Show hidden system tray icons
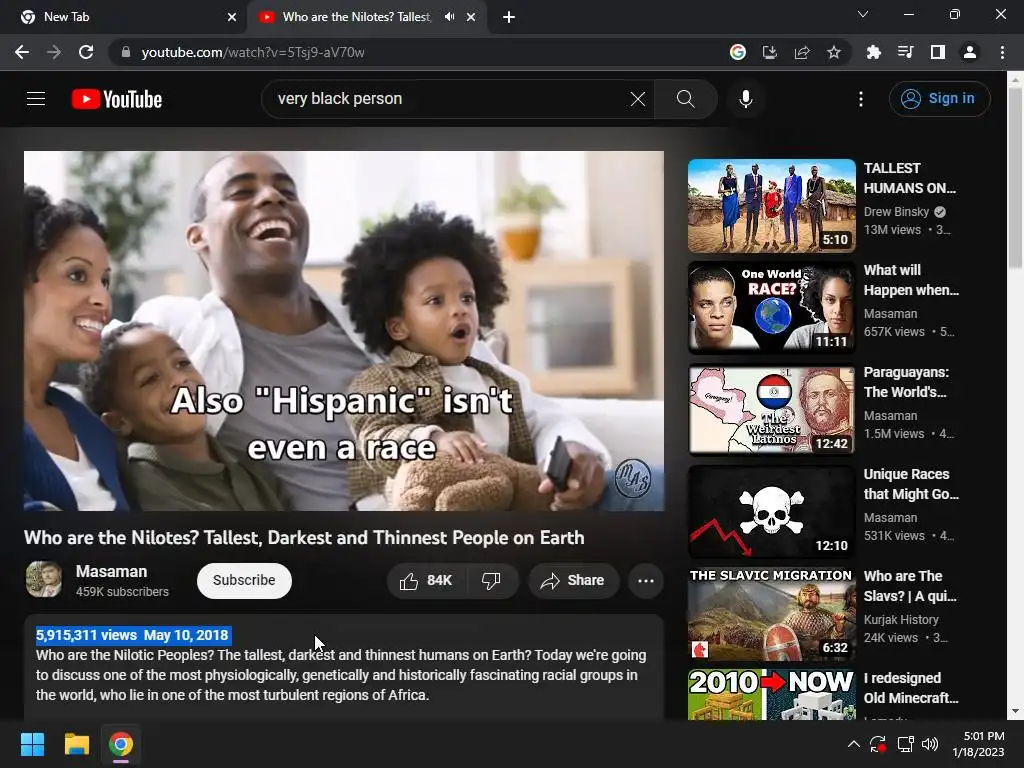This screenshot has width=1024, height=768. [854, 744]
